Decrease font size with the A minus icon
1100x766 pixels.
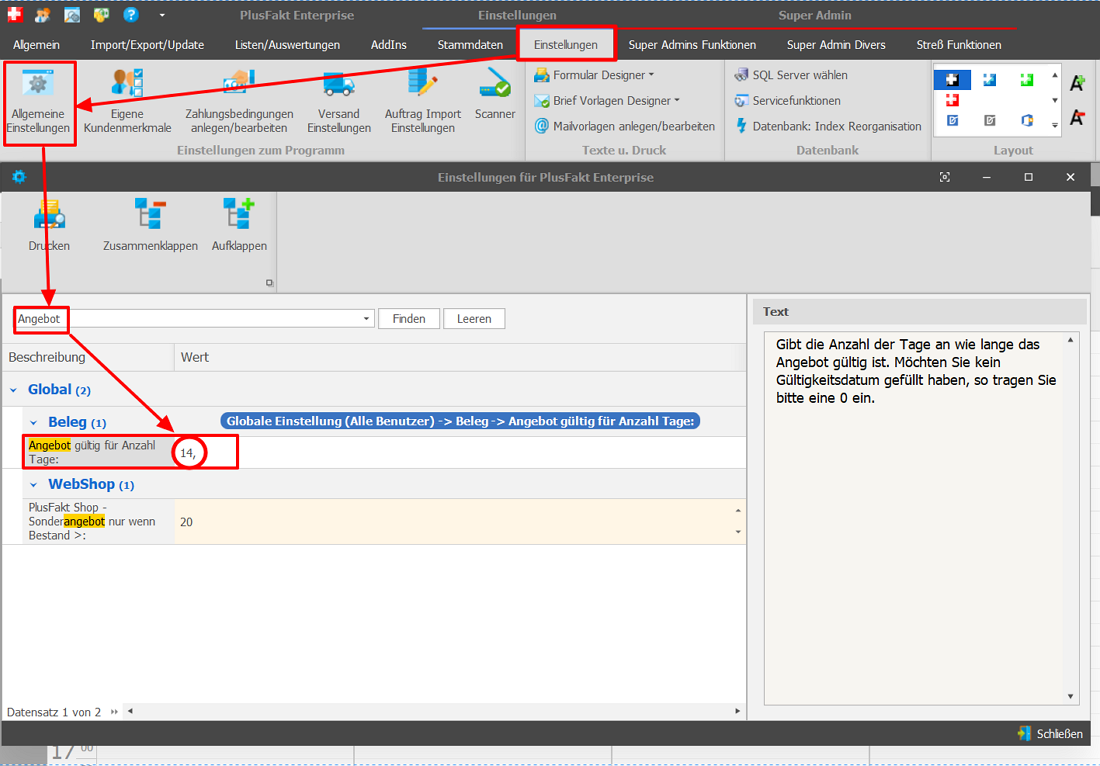pos(1078,117)
